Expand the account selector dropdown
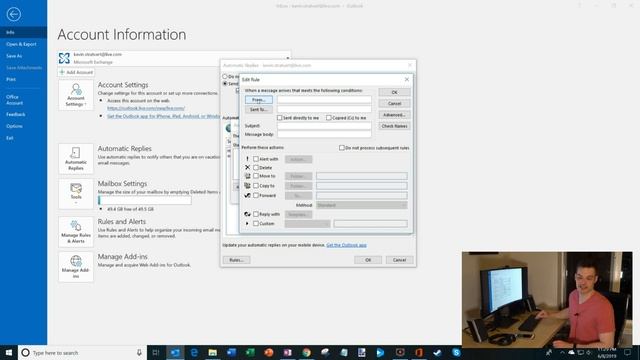The width and height of the screenshot is (640, 360). [287, 58]
